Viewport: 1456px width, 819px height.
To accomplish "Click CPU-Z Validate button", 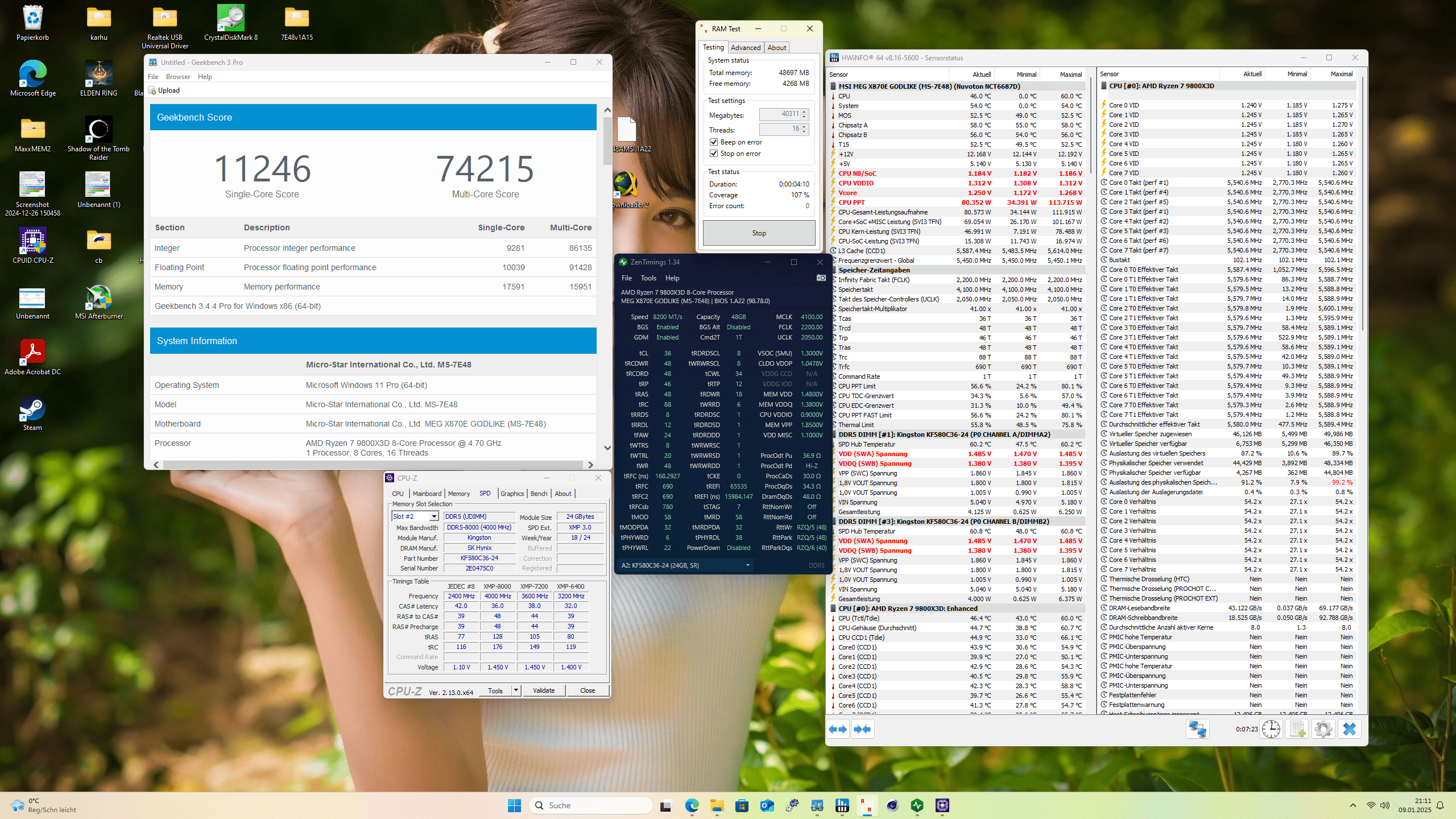I will pyautogui.click(x=544, y=690).
